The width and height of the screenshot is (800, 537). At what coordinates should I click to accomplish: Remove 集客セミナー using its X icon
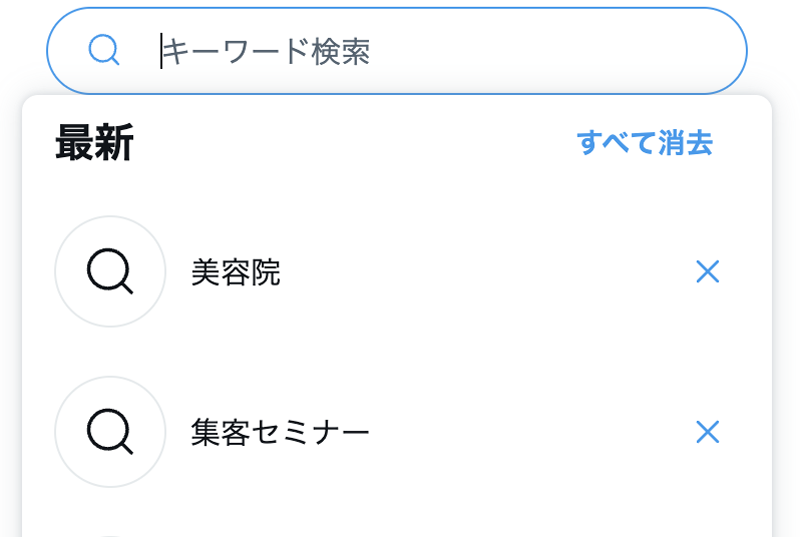pos(707,432)
